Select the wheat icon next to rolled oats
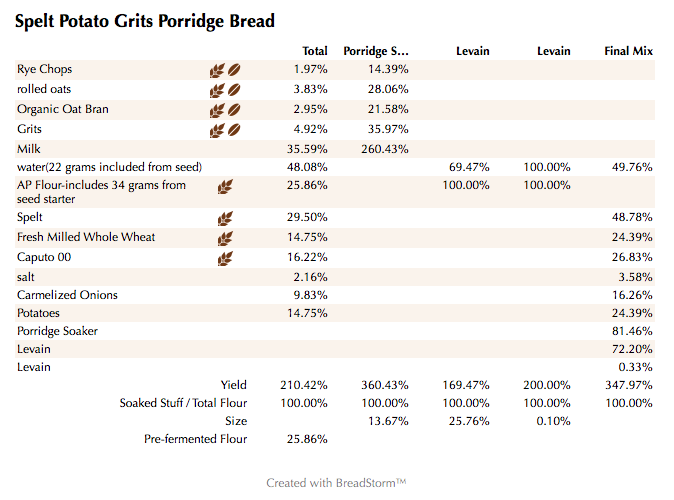The image size is (674, 500). tap(216, 90)
